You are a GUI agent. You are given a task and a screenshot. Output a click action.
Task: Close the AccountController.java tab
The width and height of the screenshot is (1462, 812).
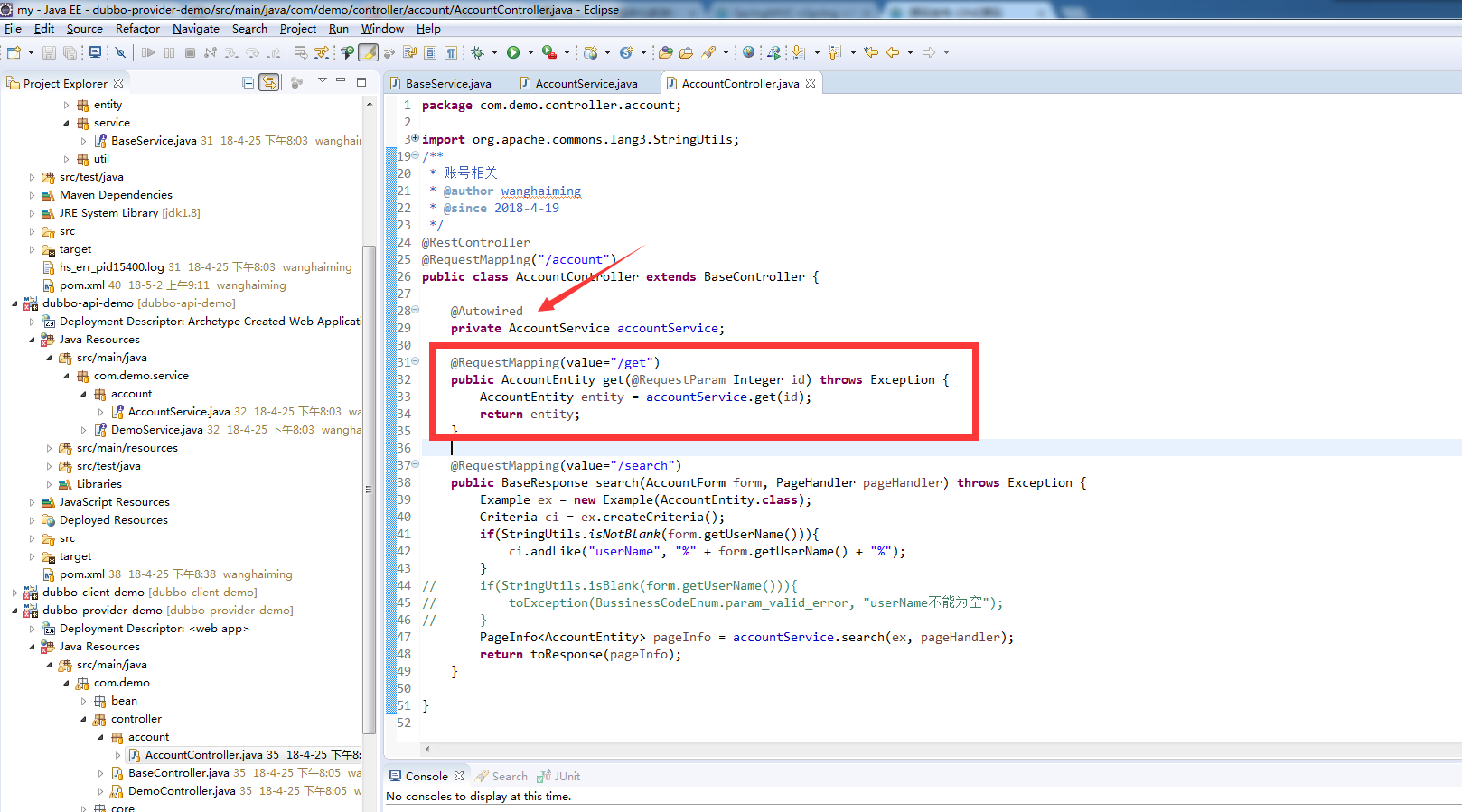tap(811, 83)
